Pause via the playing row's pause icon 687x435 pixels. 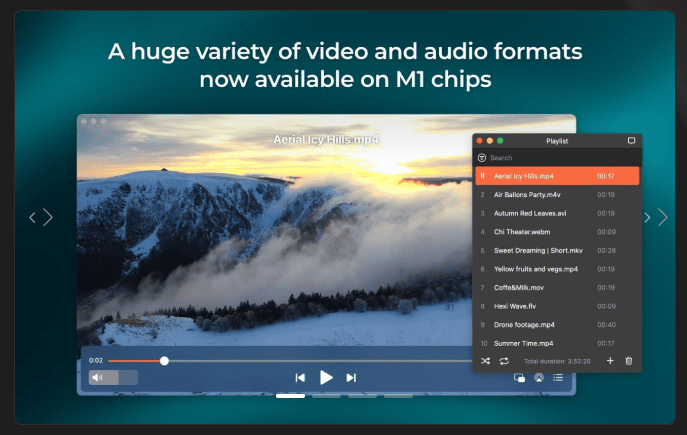[482, 176]
